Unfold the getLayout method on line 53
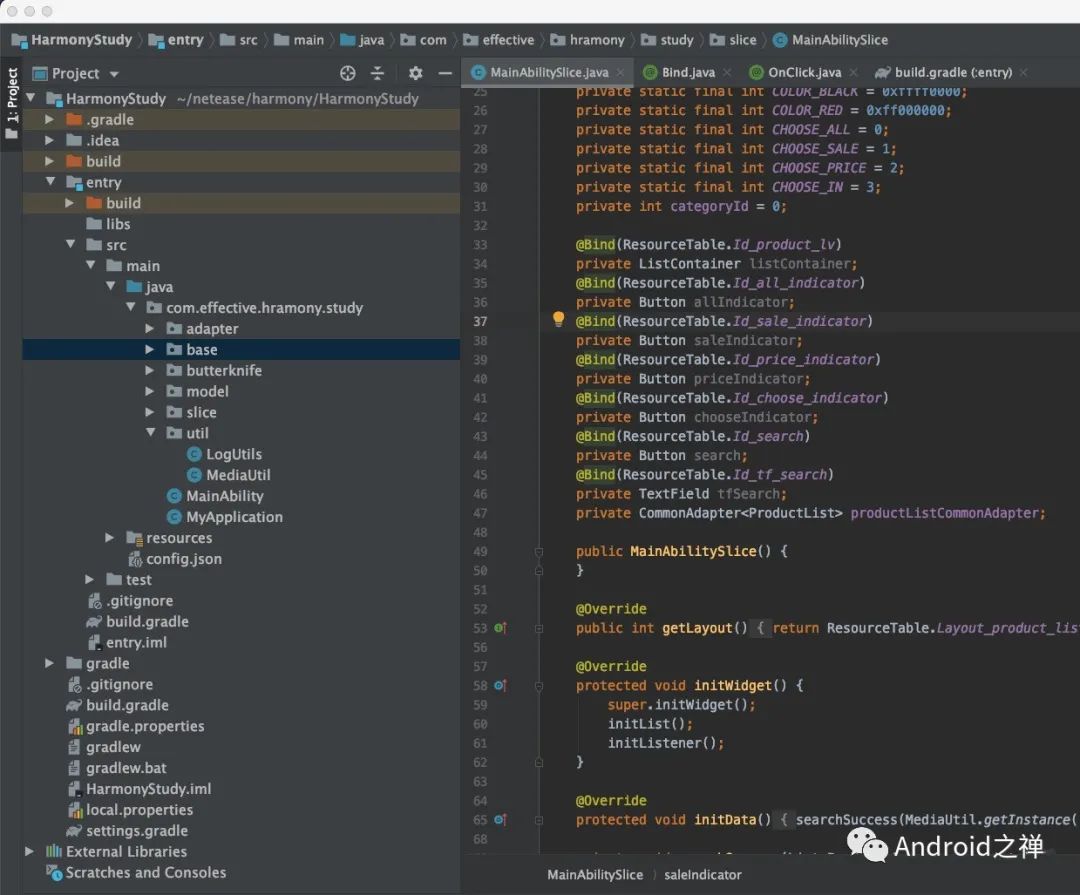 [x=539, y=628]
